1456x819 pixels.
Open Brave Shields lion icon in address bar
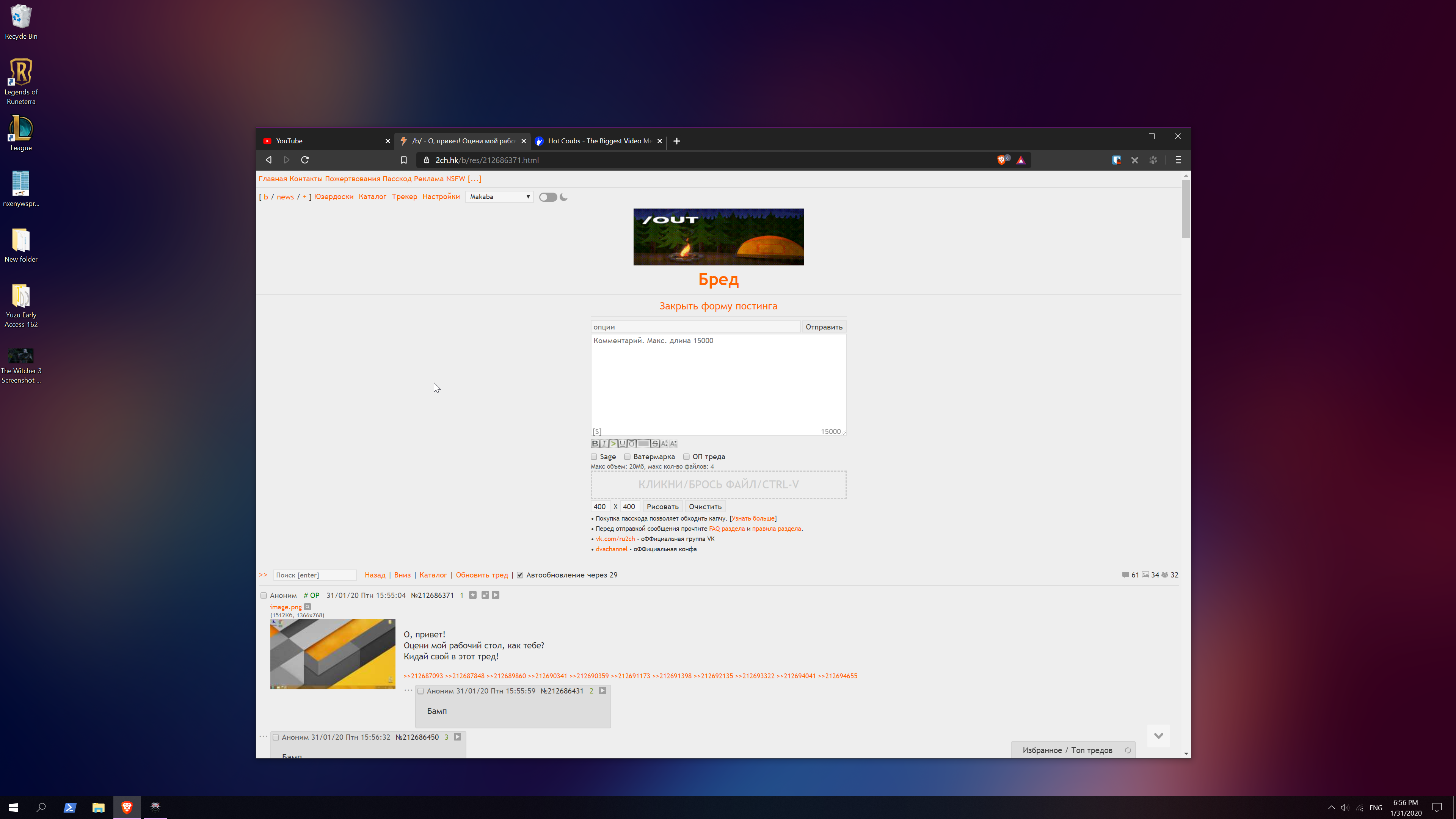[1002, 160]
